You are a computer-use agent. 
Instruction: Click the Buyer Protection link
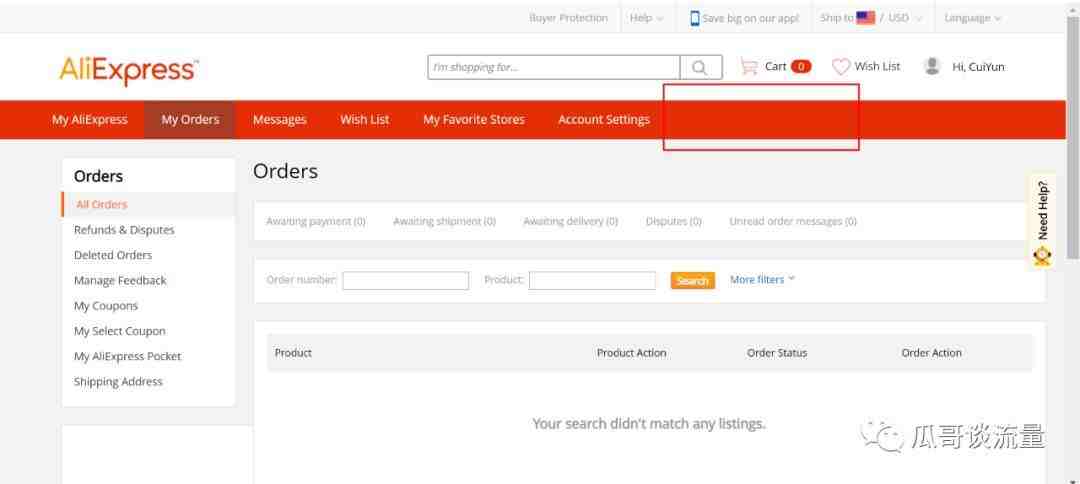click(568, 18)
